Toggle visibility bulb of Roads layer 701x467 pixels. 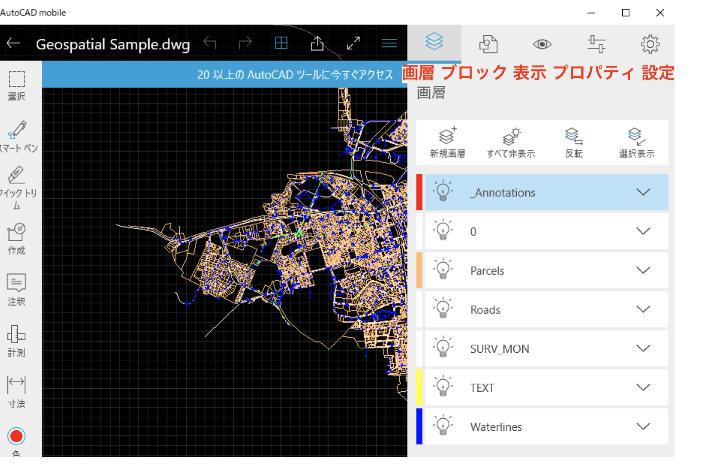coord(443,308)
